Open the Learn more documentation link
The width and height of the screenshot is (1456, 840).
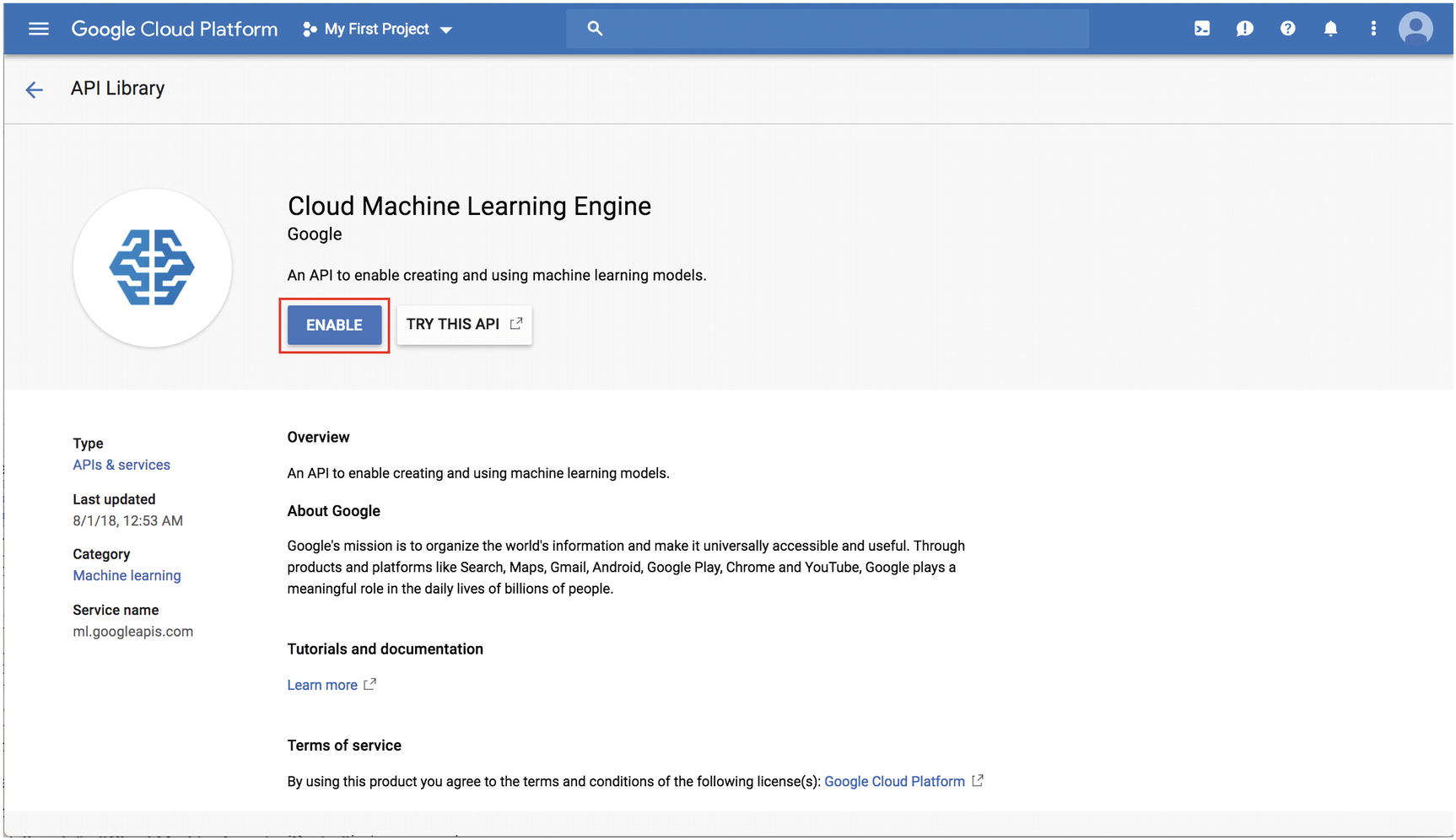(x=323, y=684)
